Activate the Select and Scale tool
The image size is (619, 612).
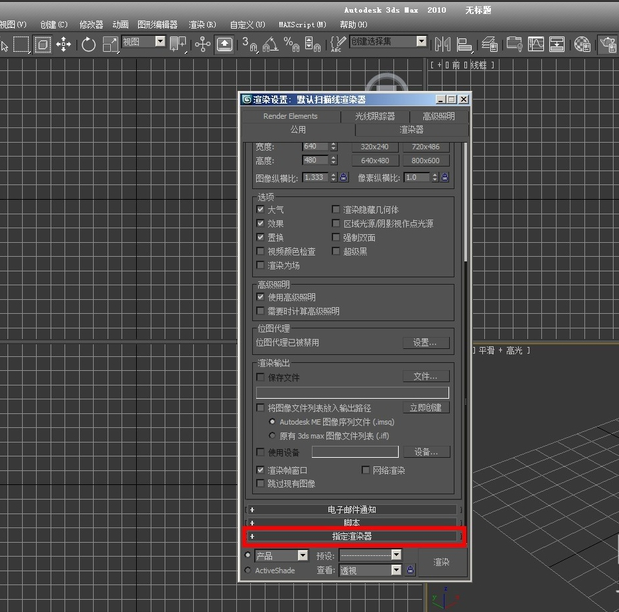(110, 44)
